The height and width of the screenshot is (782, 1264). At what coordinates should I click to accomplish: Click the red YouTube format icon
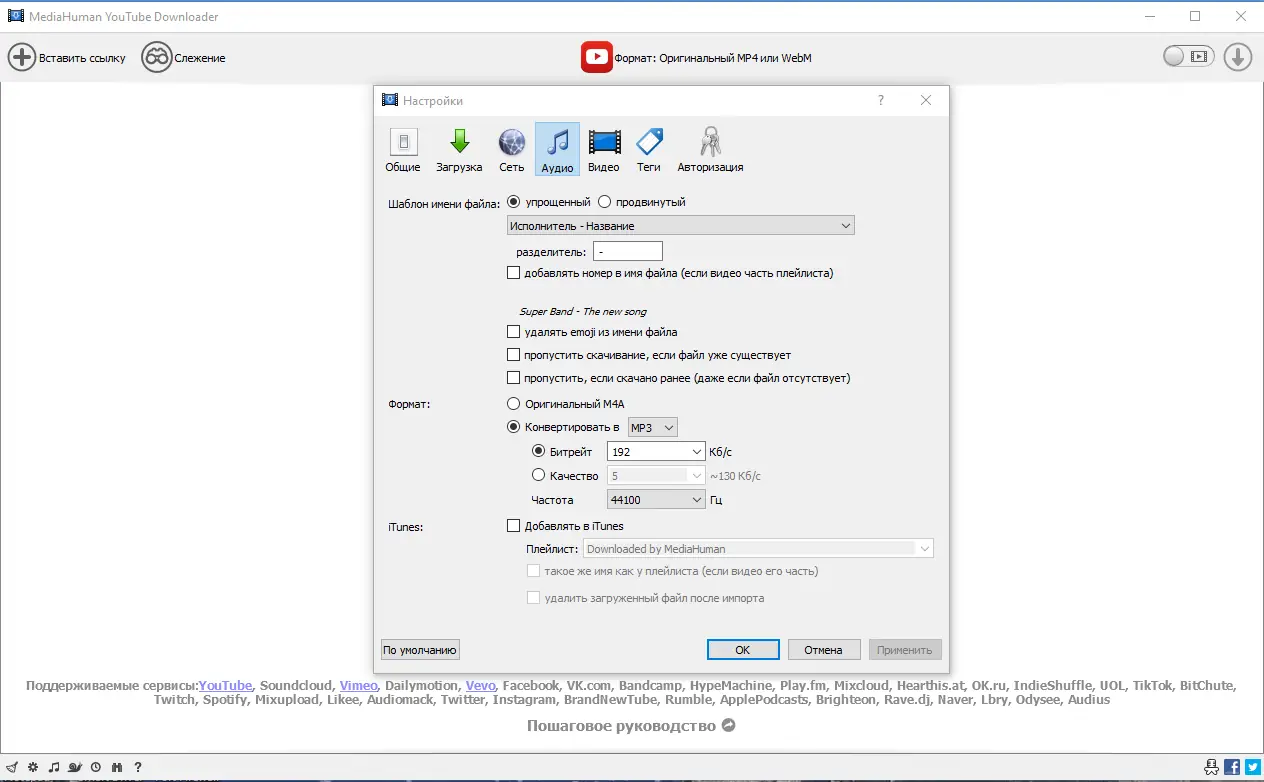pos(596,58)
